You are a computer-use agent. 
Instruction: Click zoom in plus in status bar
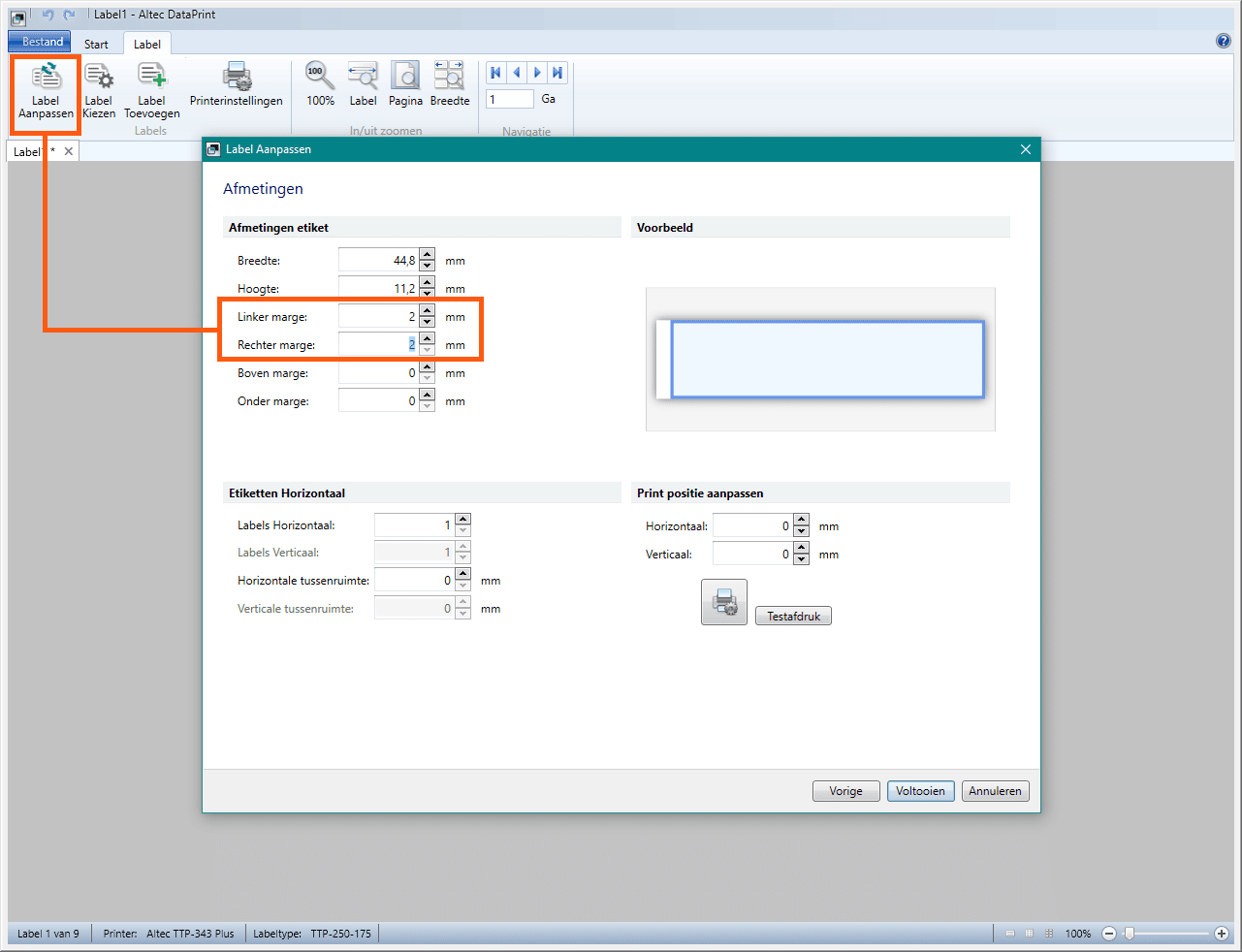(1222, 934)
